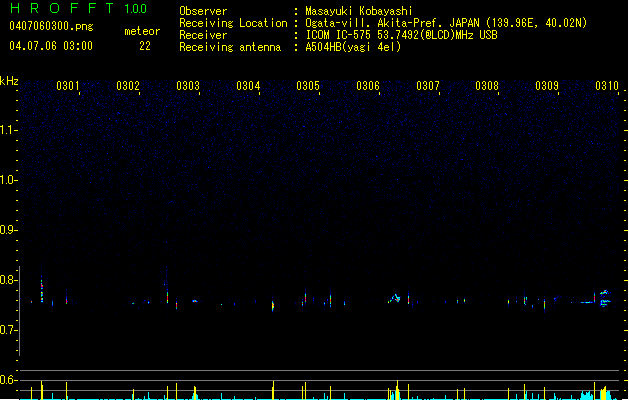Click the 0302 time marker
The height and width of the screenshot is (400, 629).
point(128,86)
